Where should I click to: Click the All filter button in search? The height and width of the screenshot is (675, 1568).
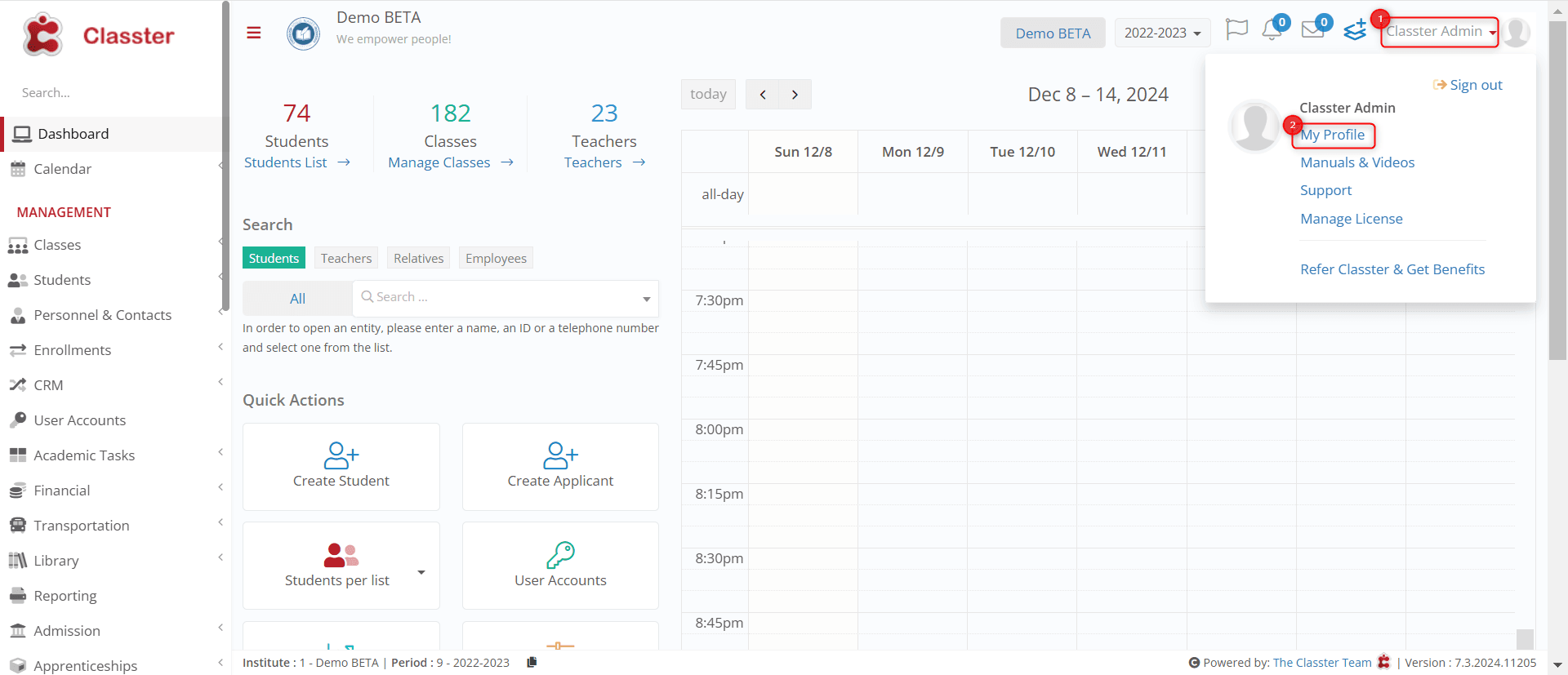pos(297,299)
